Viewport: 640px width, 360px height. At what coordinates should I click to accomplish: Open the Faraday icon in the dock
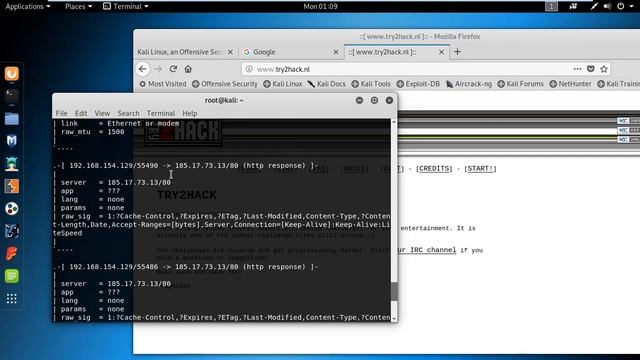pyautogui.click(x=12, y=253)
